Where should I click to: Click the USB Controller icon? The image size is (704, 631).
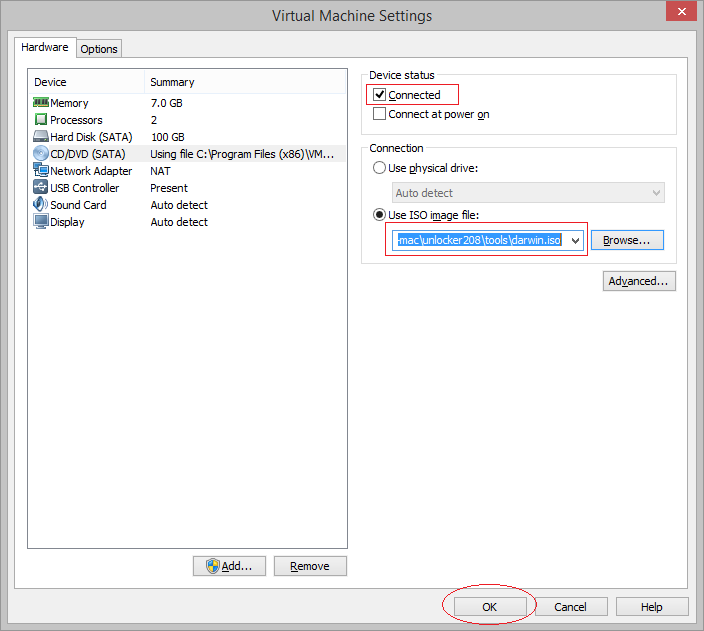[40, 187]
